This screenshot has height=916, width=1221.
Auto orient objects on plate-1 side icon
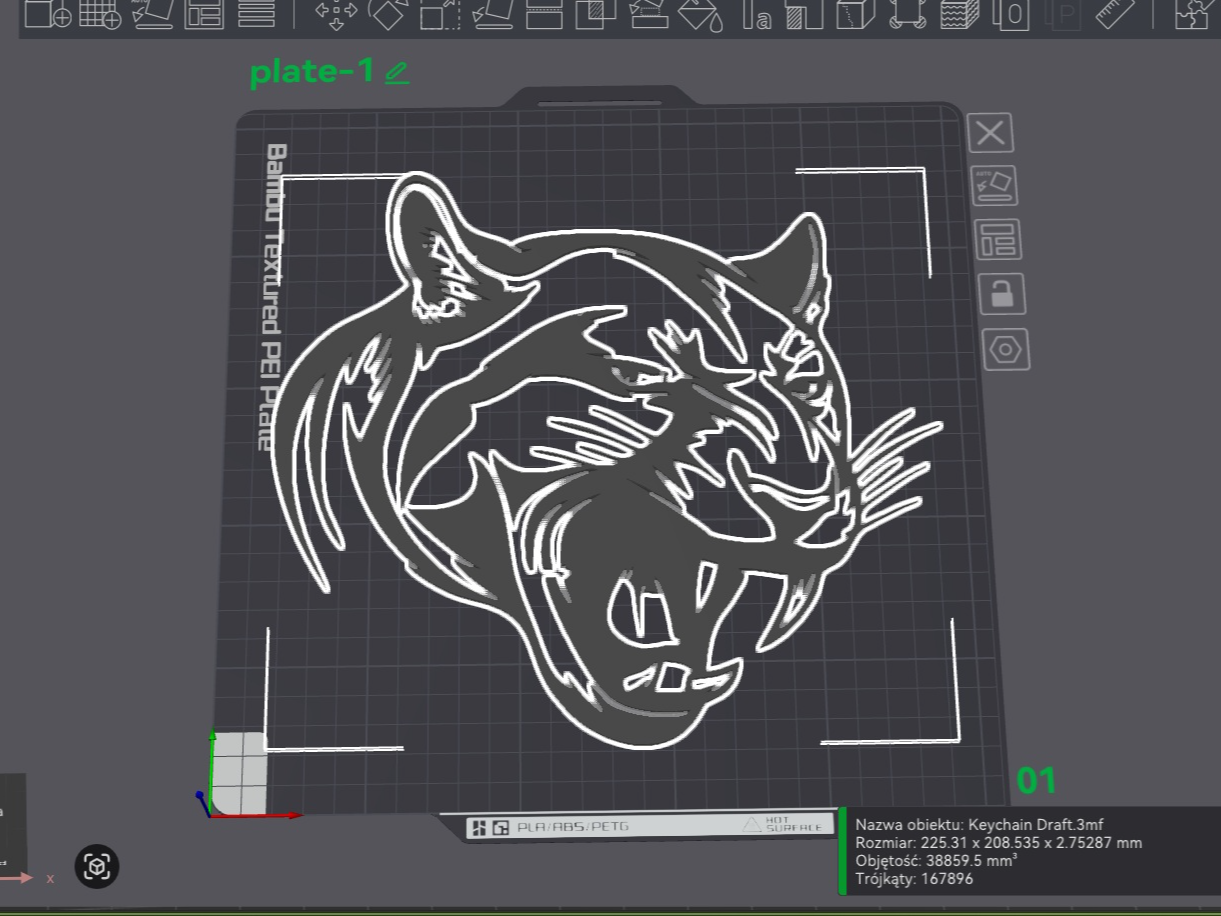click(x=994, y=186)
